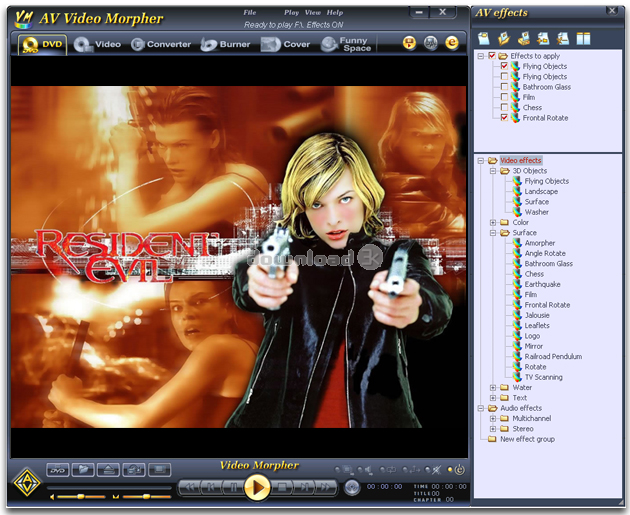The image size is (630, 515).
Task: Switch to the Video tab
Action: (x=98, y=44)
